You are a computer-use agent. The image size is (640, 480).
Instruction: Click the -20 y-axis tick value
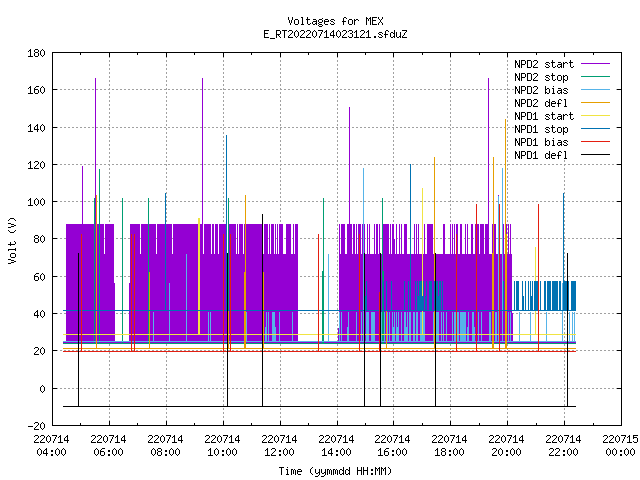point(36,426)
